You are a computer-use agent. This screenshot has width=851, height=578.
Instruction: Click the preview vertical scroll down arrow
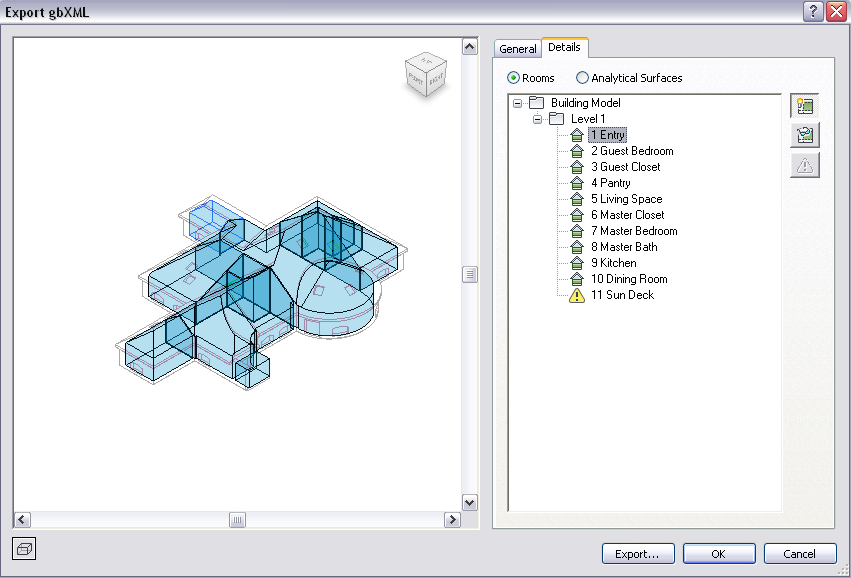[x=469, y=503]
